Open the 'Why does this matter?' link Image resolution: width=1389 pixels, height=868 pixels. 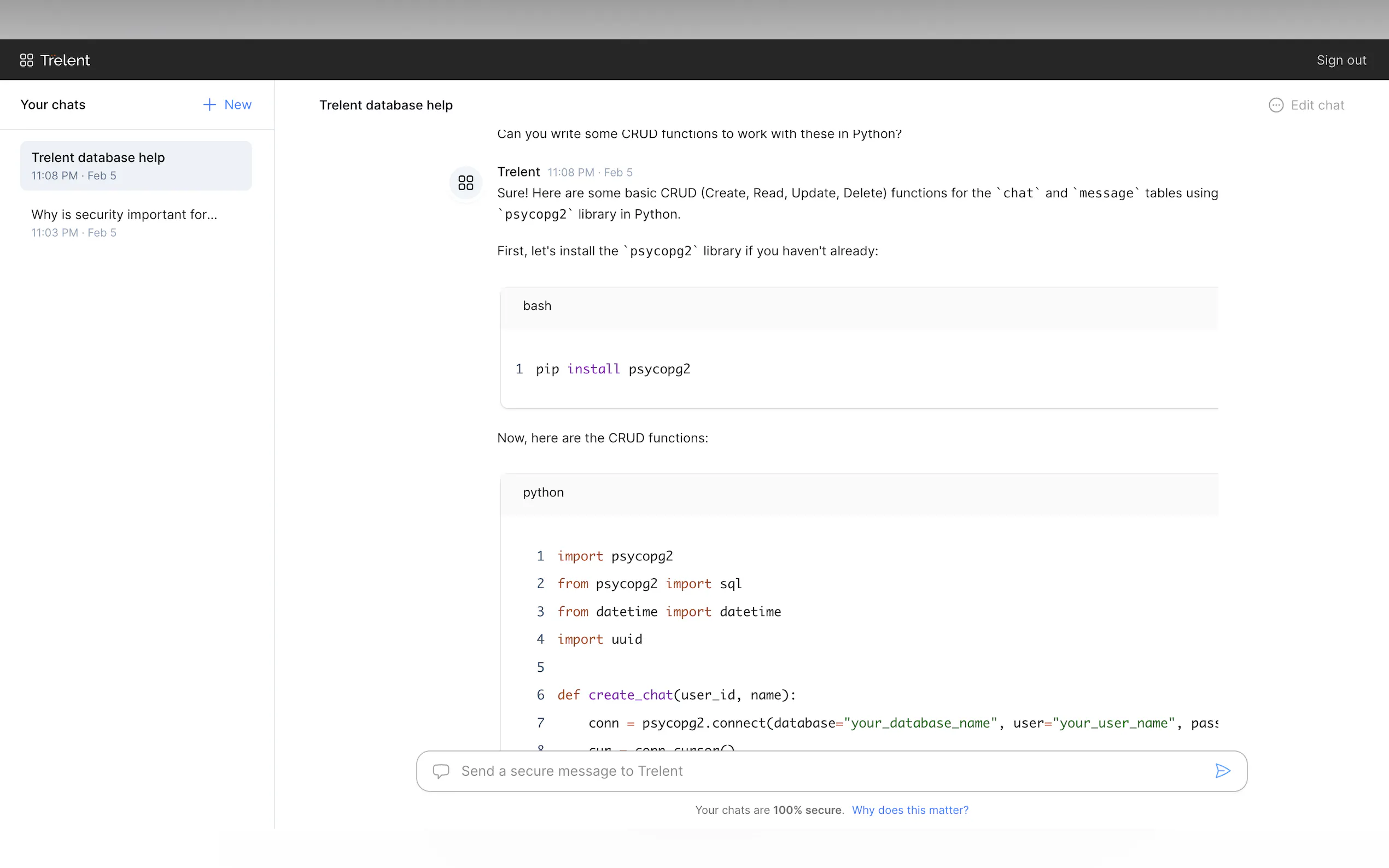pyautogui.click(x=910, y=810)
